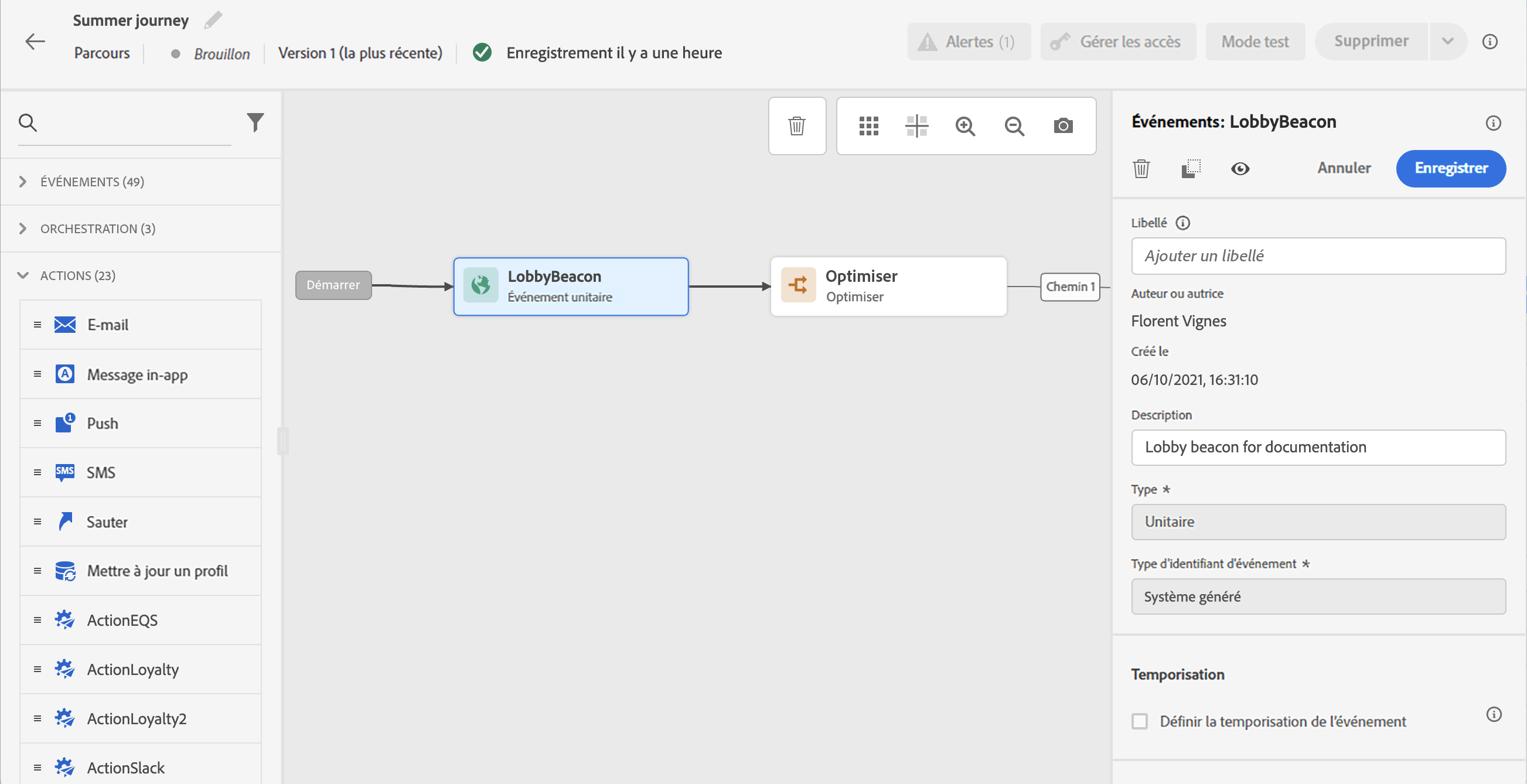Collapse the ACTIONS category

(23, 275)
